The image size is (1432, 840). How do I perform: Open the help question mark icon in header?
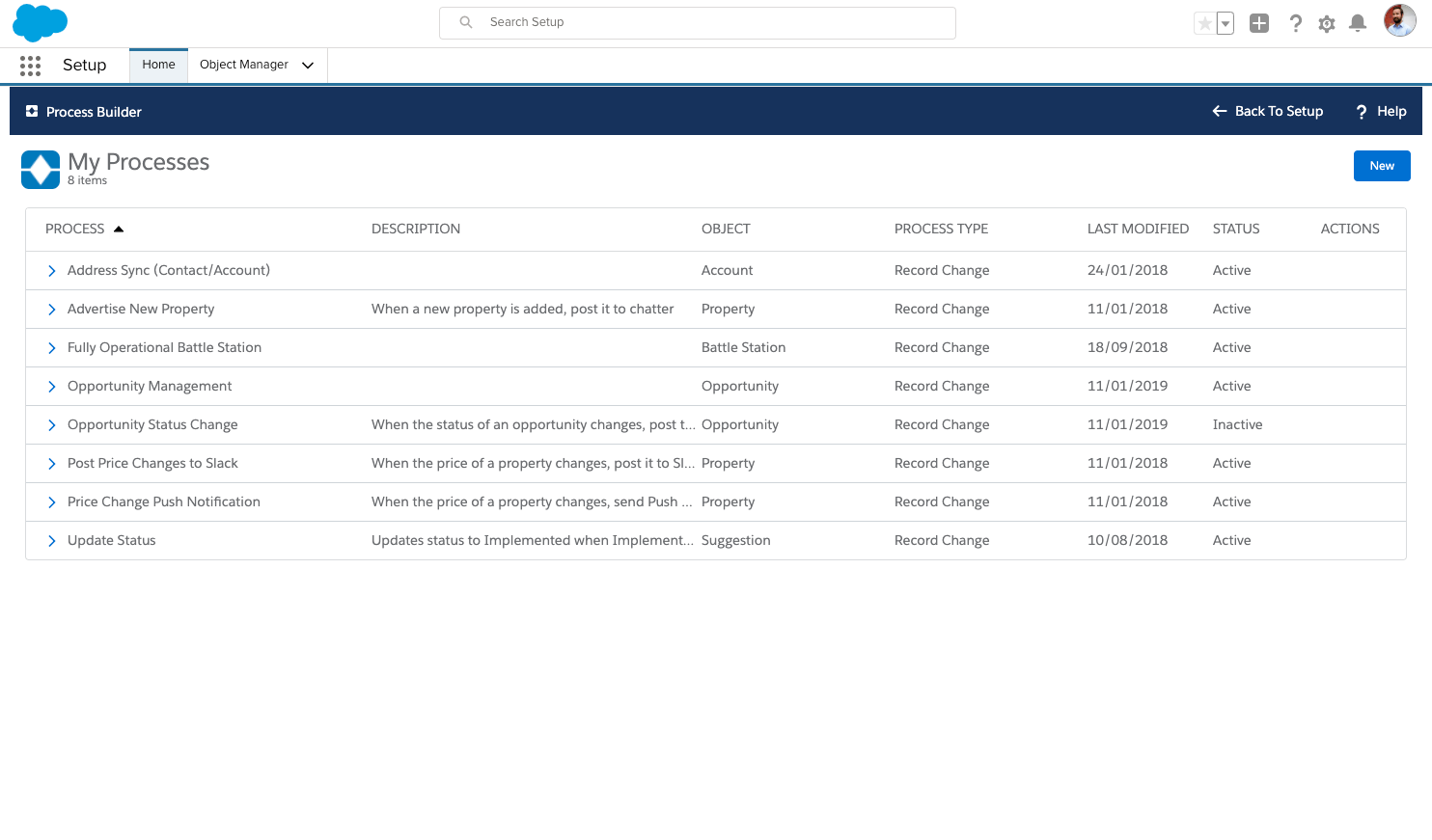(1296, 23)
